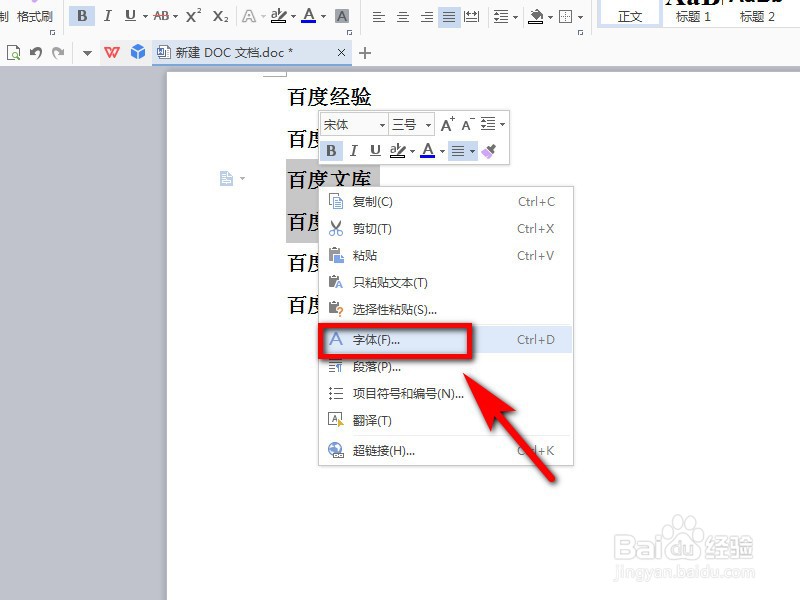Apply subscript X₂ formatting
Screen dimensions: 800x600
(x=220, y=16)
